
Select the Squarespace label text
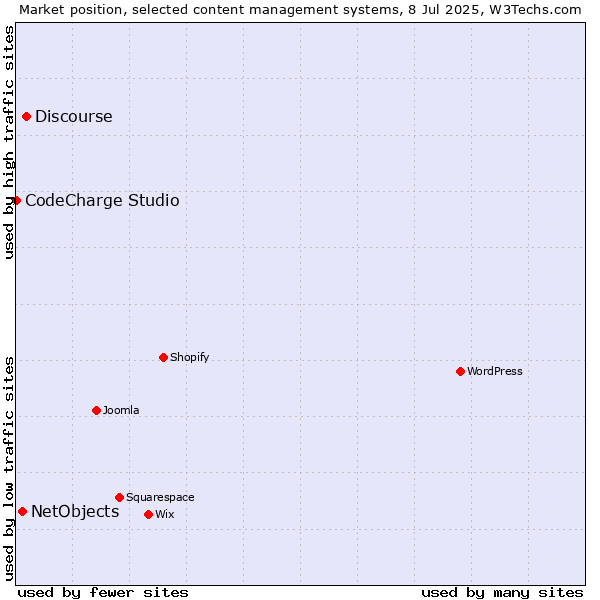[160, 497]
